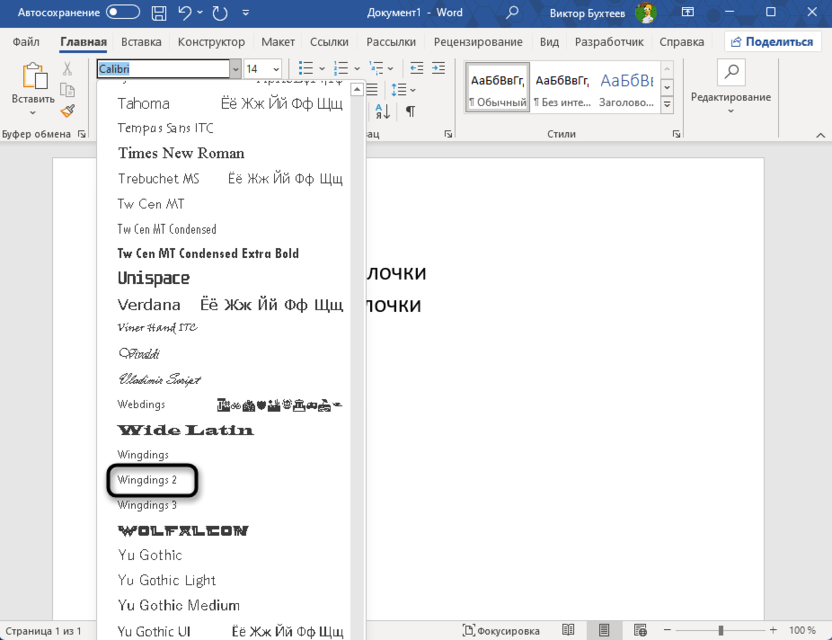Viewport: 832px width, 640px height.
Task: Click the Cut scissors icon
Action: 67,69
